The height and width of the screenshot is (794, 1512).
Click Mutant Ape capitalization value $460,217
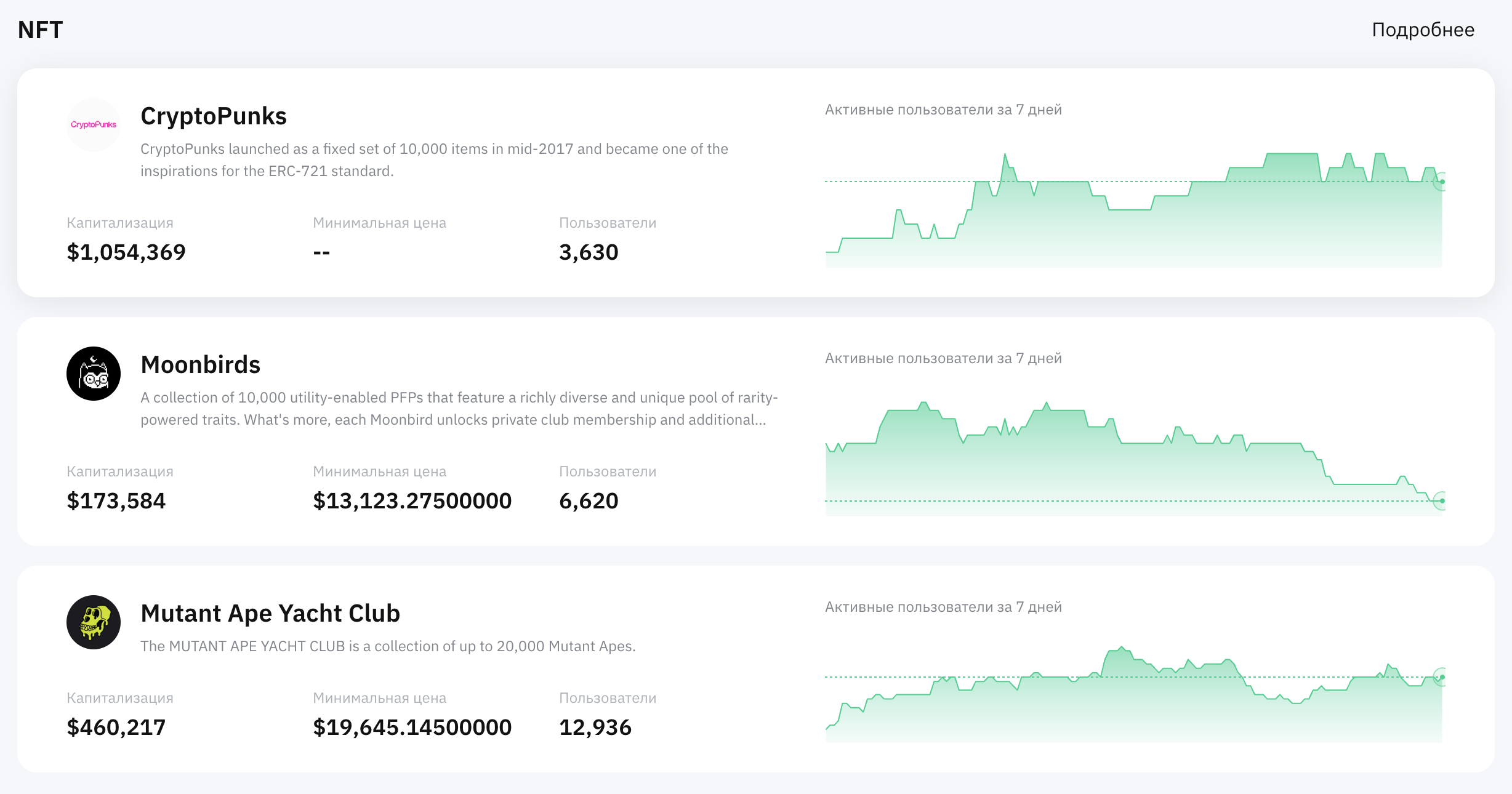(x=116, y=728)
